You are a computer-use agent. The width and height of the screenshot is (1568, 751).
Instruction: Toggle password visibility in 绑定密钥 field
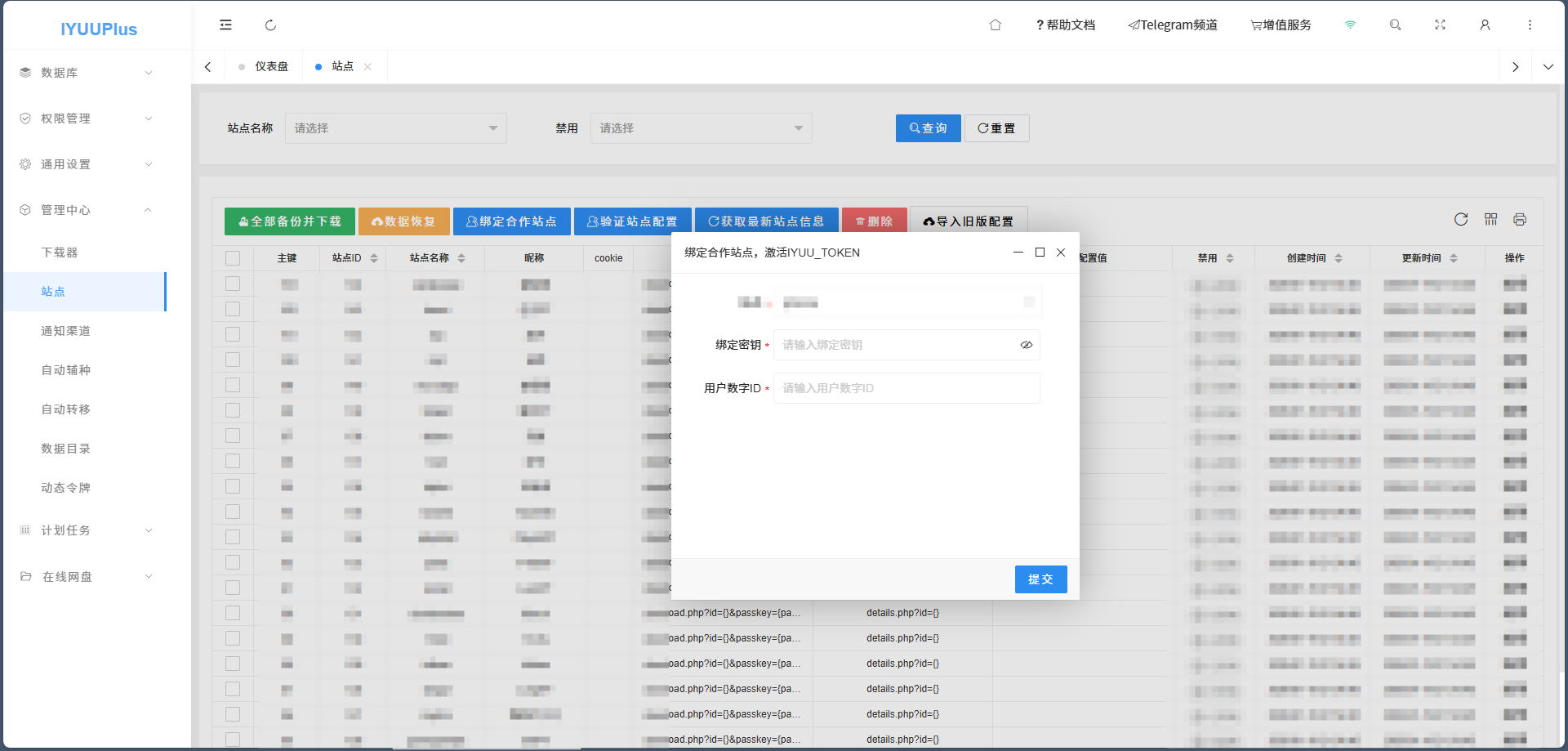pyautogui.click(x=1026, y=345)
